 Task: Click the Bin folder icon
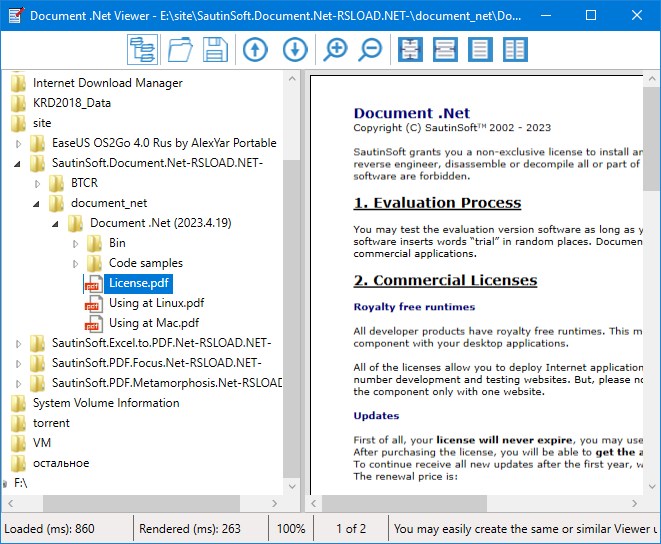click(94, 243)
